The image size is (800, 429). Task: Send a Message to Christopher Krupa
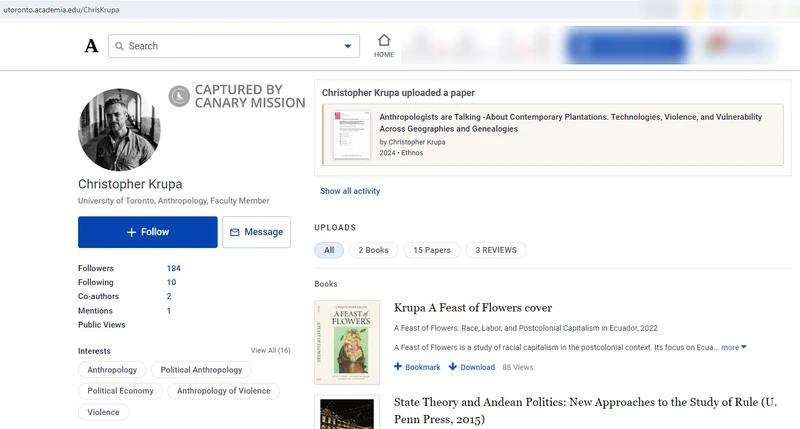pos(257,232)
